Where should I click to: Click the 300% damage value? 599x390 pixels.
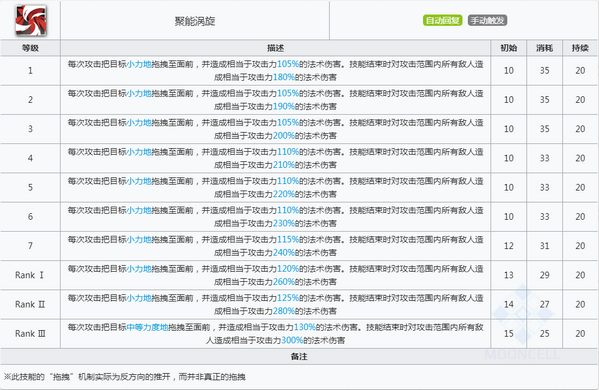coord(292,340)
